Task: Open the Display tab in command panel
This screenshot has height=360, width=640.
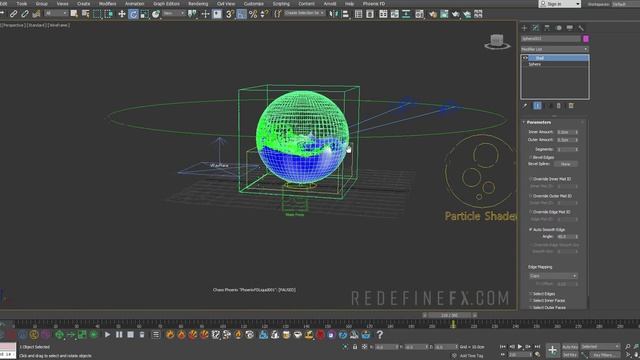Action: click(570, 28)
